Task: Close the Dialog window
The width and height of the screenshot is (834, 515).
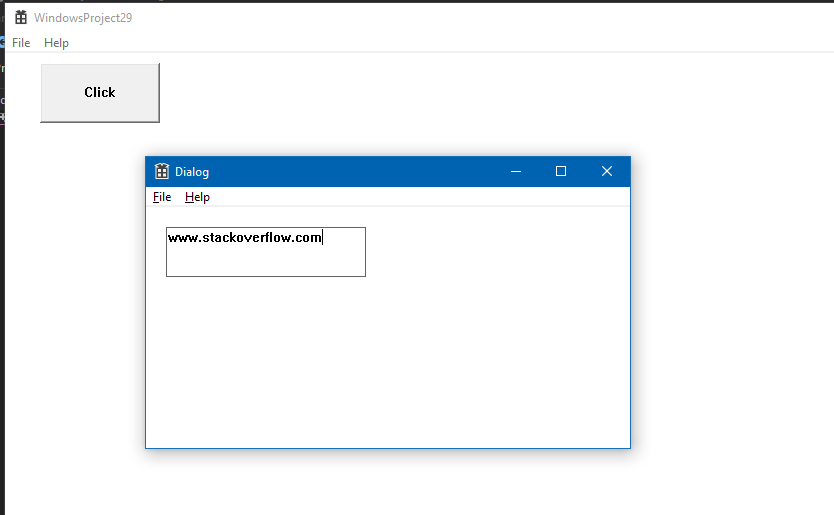Action: pyautogui.click(x=607, y=171)
